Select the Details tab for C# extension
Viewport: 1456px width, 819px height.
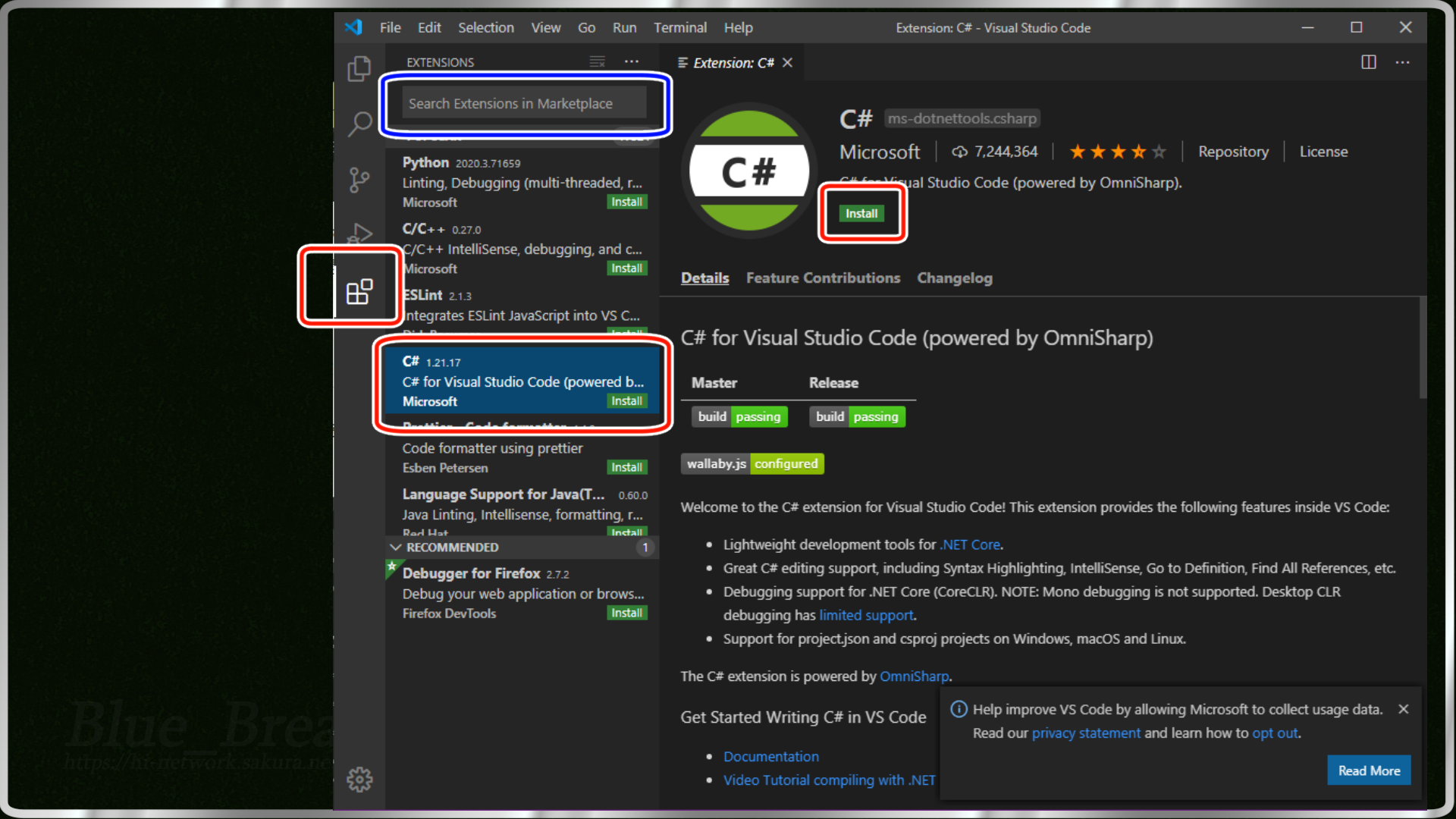coord(704,278)
